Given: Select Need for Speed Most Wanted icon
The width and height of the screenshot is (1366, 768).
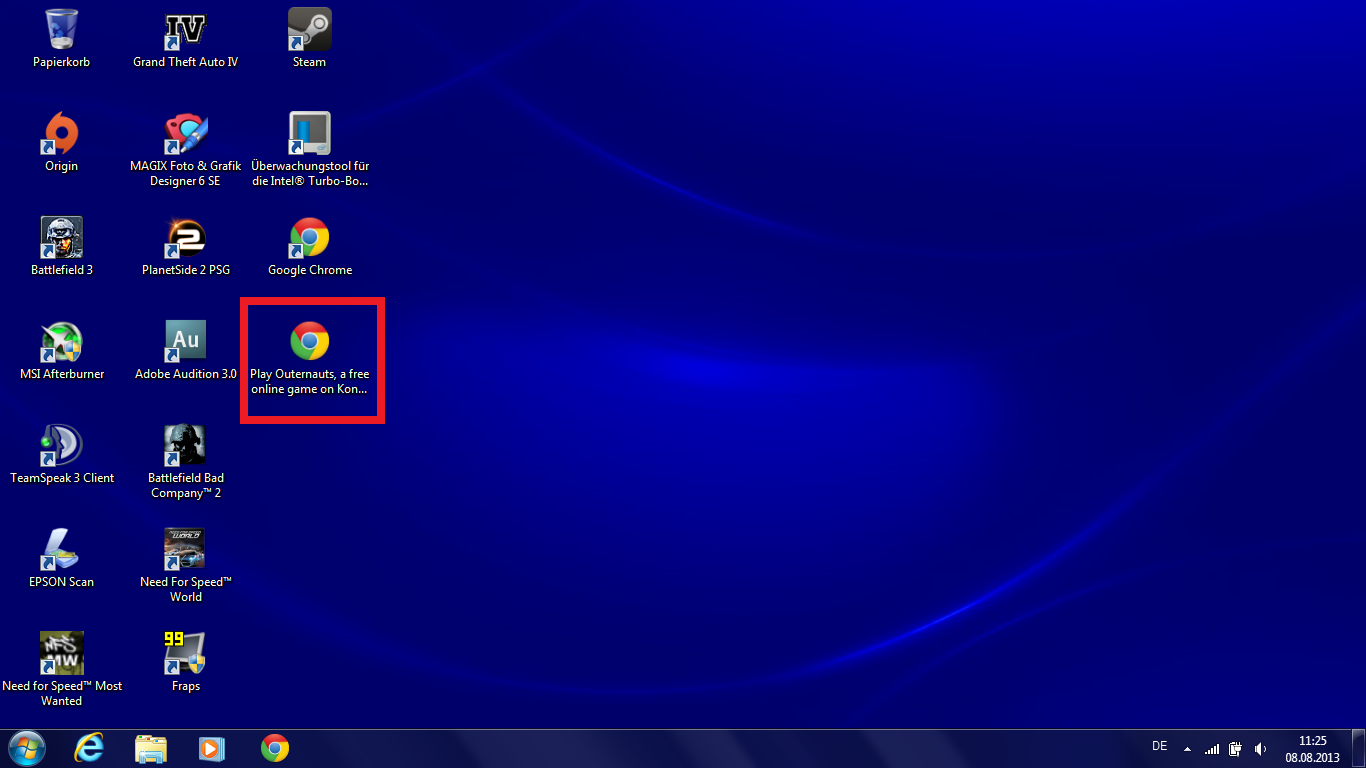Looking at the screenshot, I should [61, 670].
